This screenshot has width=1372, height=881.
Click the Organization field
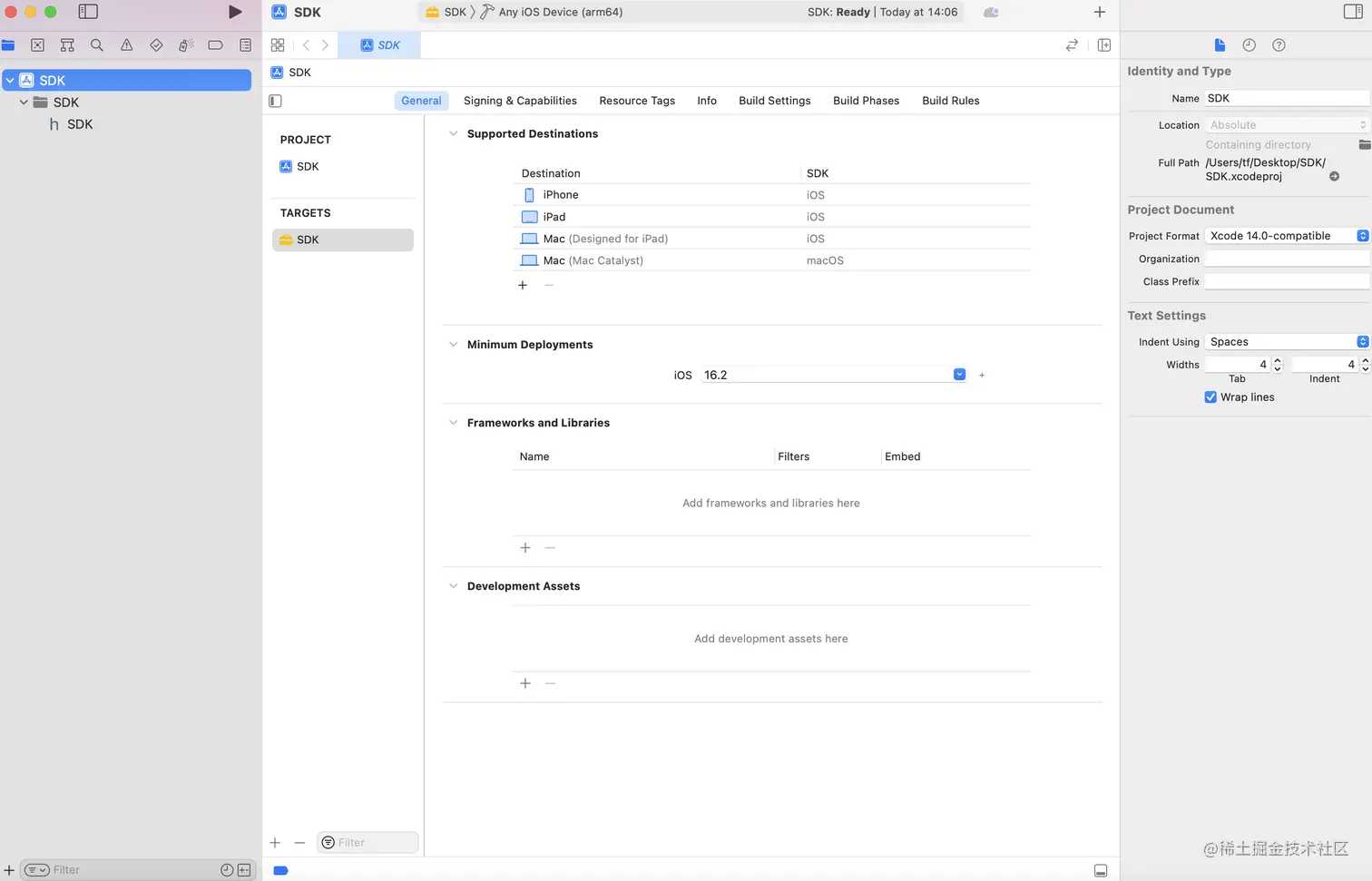(1287, 259)
